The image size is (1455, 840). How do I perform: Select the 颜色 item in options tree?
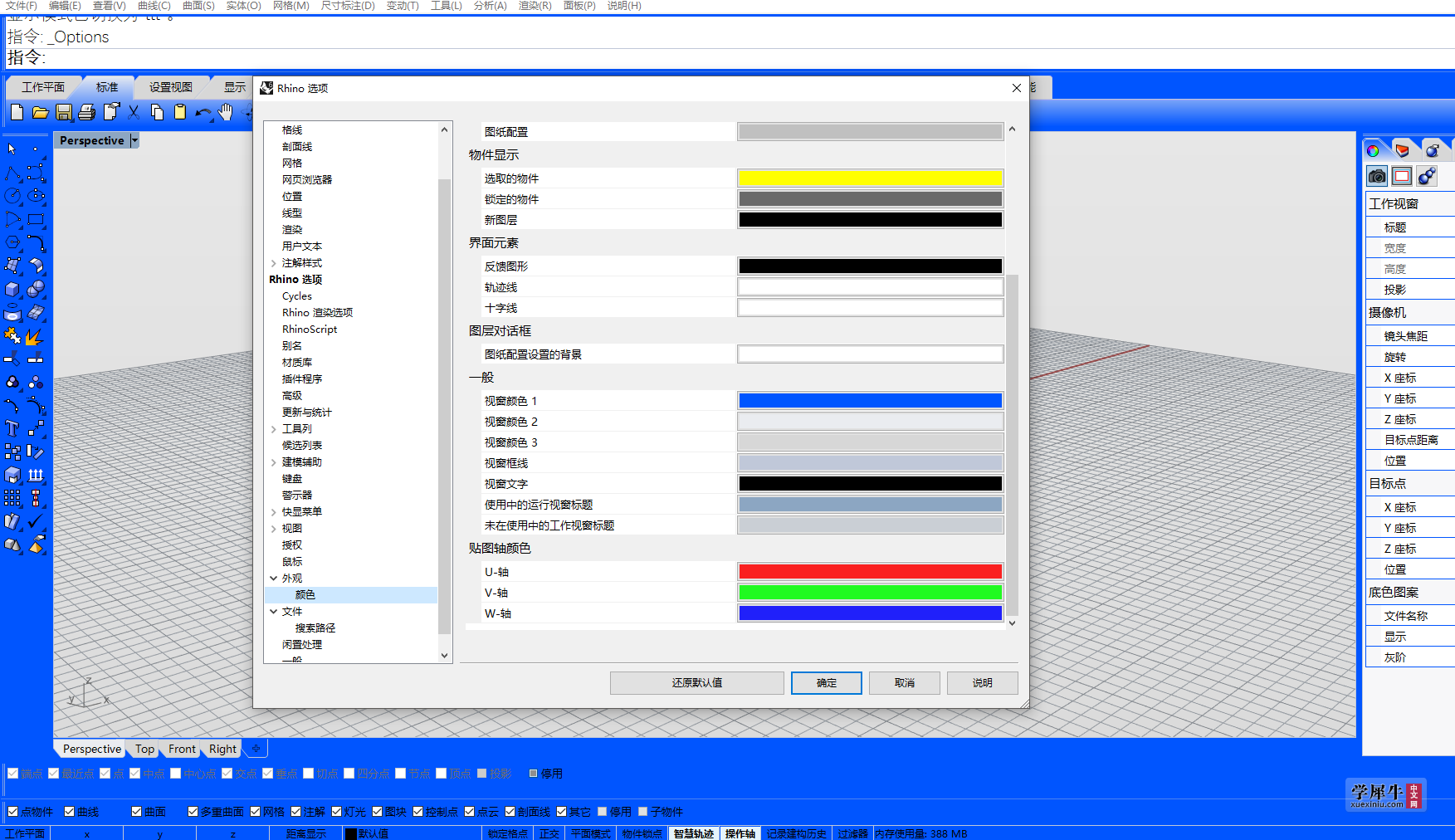(305, 595)
